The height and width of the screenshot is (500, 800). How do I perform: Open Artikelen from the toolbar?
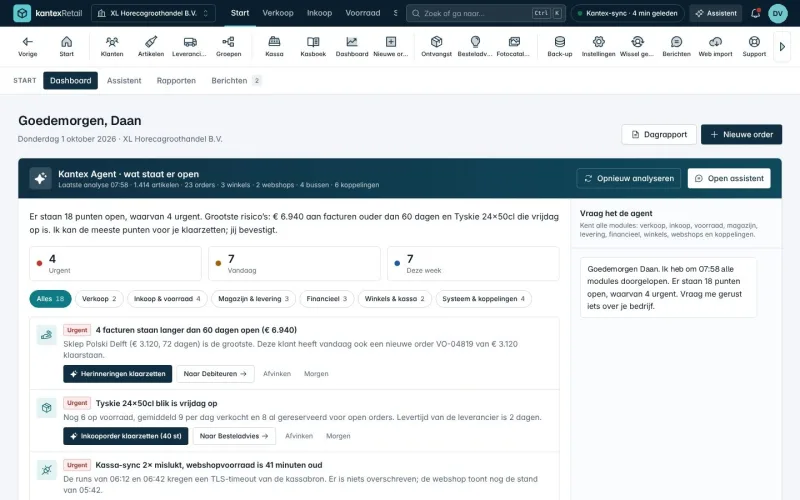click(151, 46)
